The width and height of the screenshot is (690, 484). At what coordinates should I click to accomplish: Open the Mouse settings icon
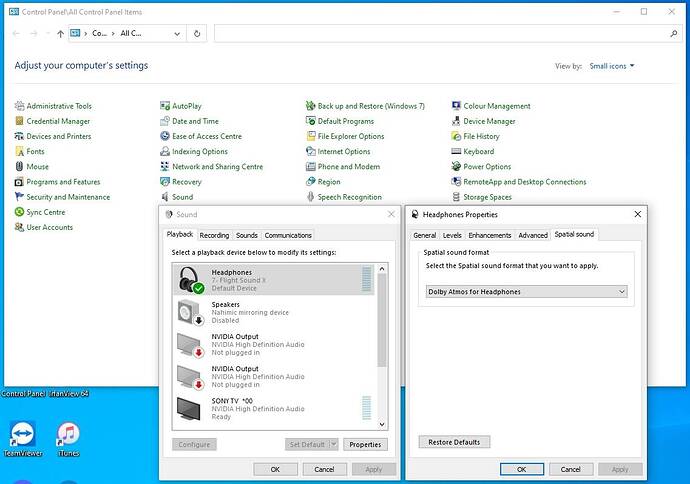(19, 167)
